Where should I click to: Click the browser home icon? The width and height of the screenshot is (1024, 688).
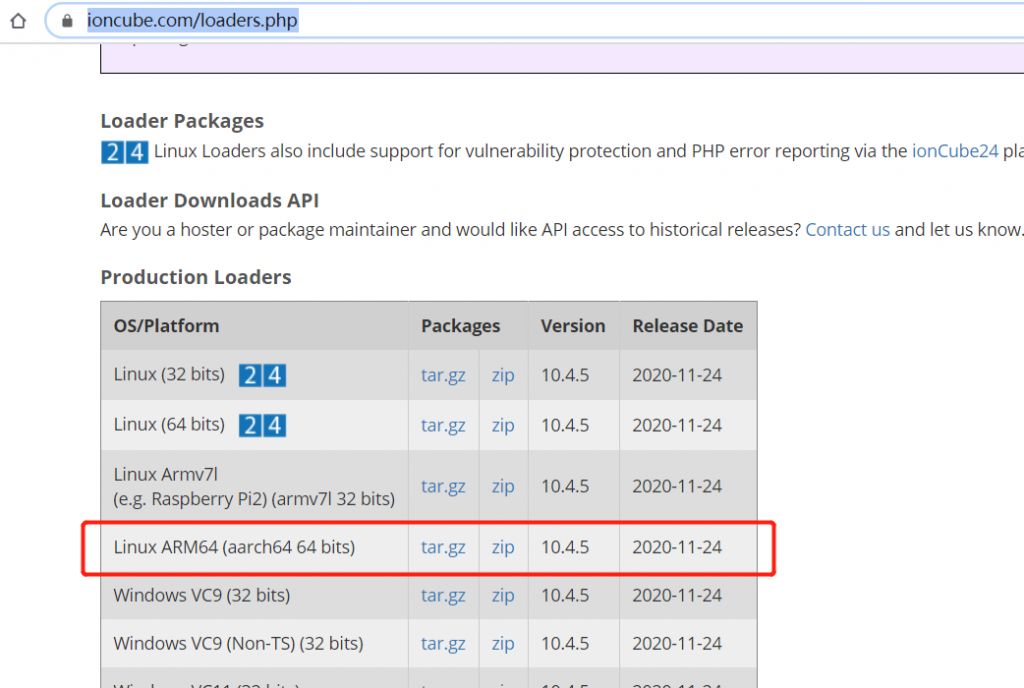coord(18,20)
